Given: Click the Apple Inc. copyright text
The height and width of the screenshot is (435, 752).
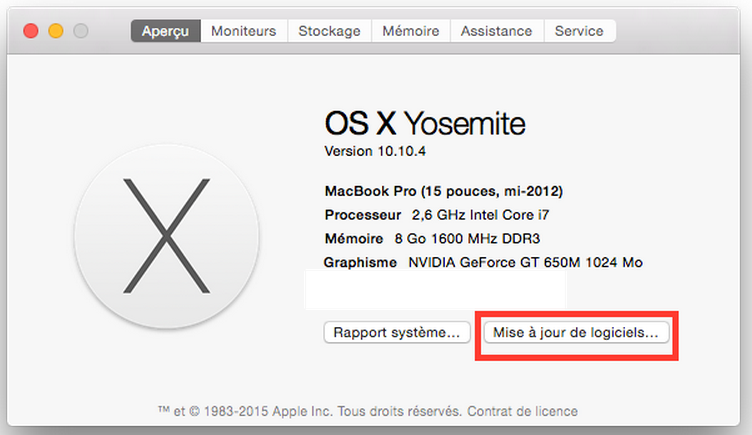Looking at the screenshot, I should click(310, 411).
